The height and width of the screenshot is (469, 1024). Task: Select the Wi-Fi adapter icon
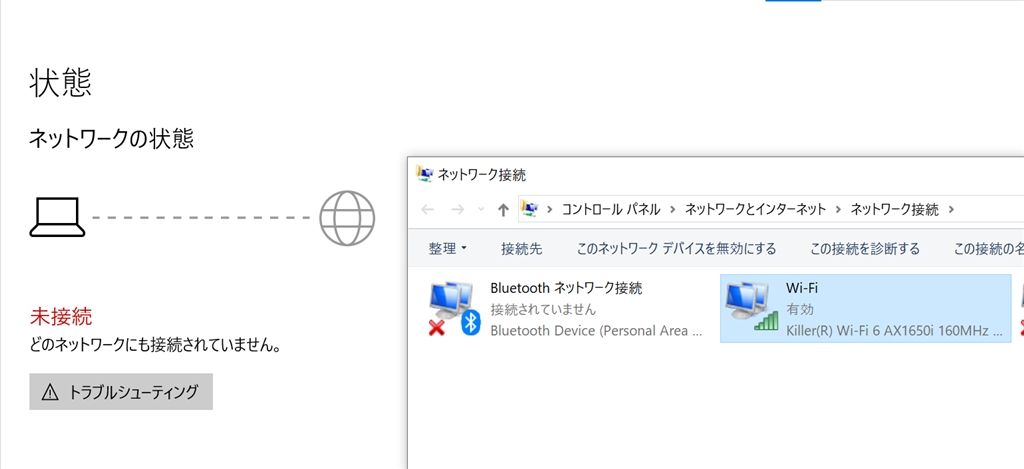click(x=752, y=308)
